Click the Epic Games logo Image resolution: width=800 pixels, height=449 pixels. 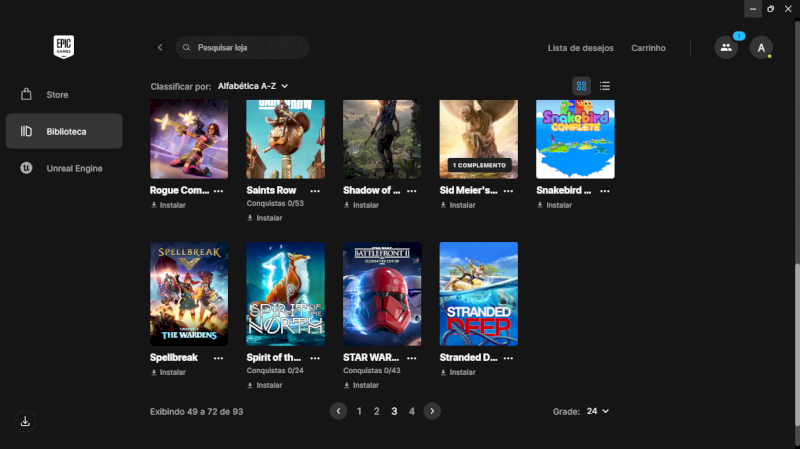(x=64, y=47)
